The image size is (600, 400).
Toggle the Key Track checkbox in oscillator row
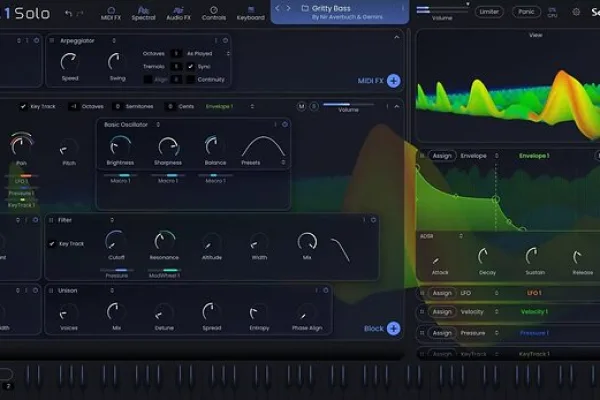[x=23, y=106]
